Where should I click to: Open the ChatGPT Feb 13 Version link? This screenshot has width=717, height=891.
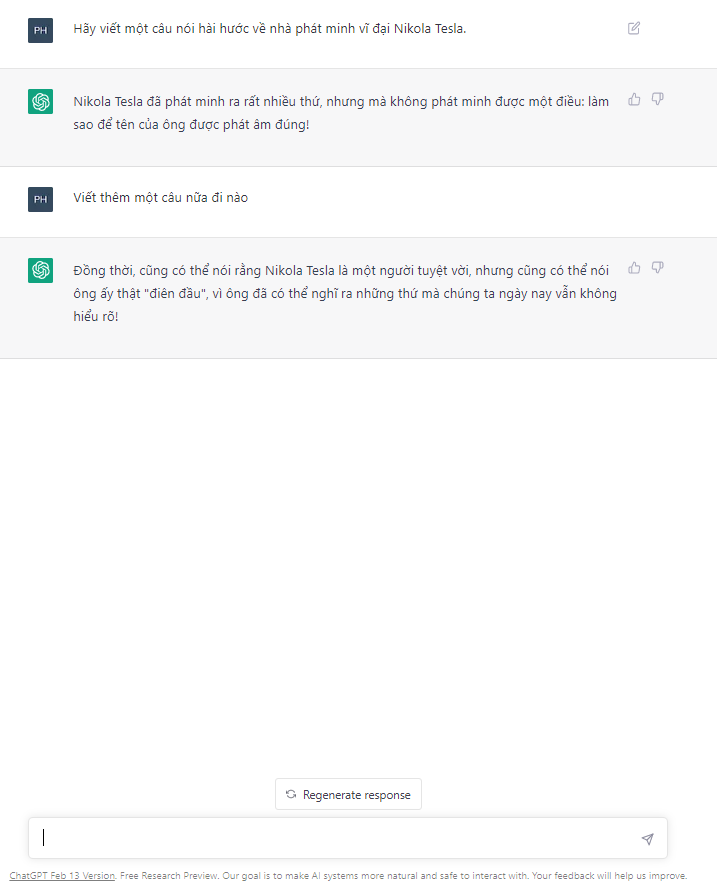coord(62,876)
